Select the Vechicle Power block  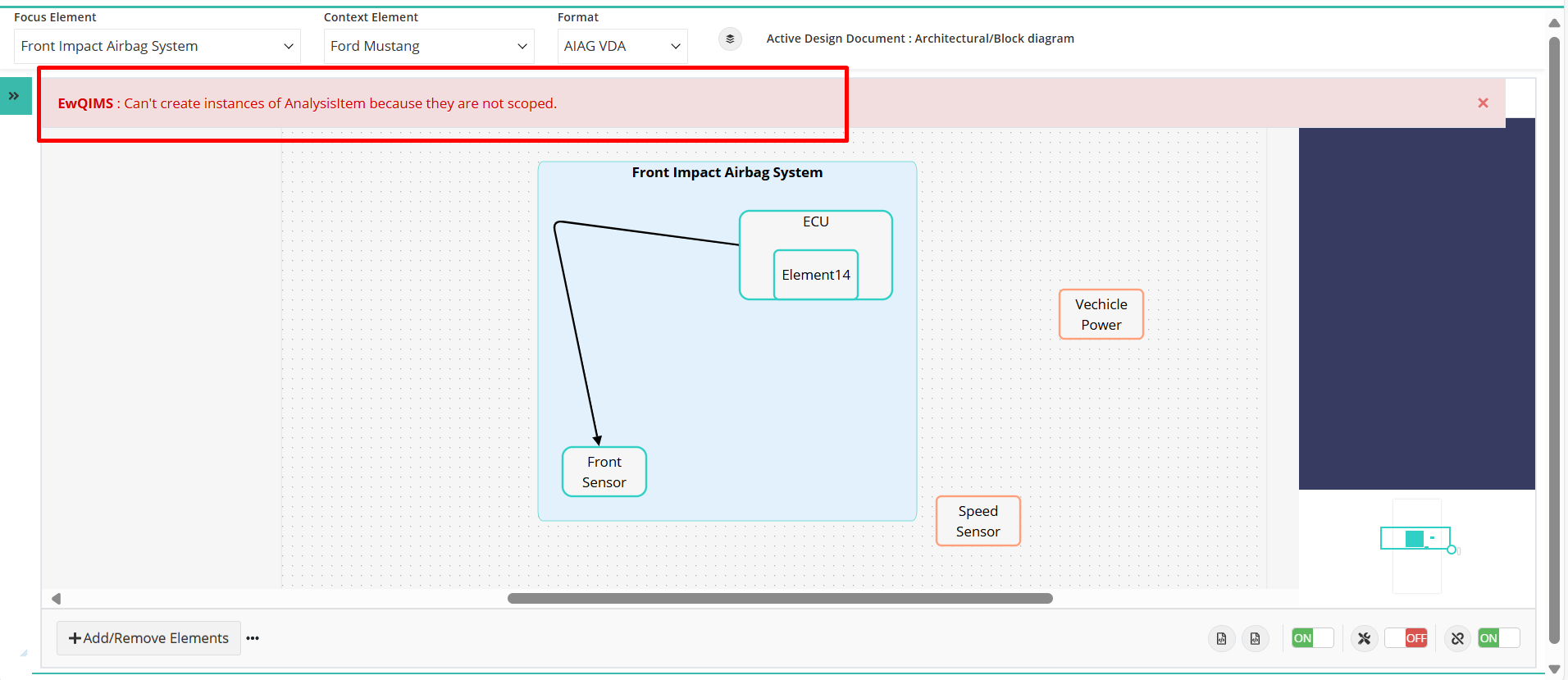pyautogui.click(x=1101, y=314)
